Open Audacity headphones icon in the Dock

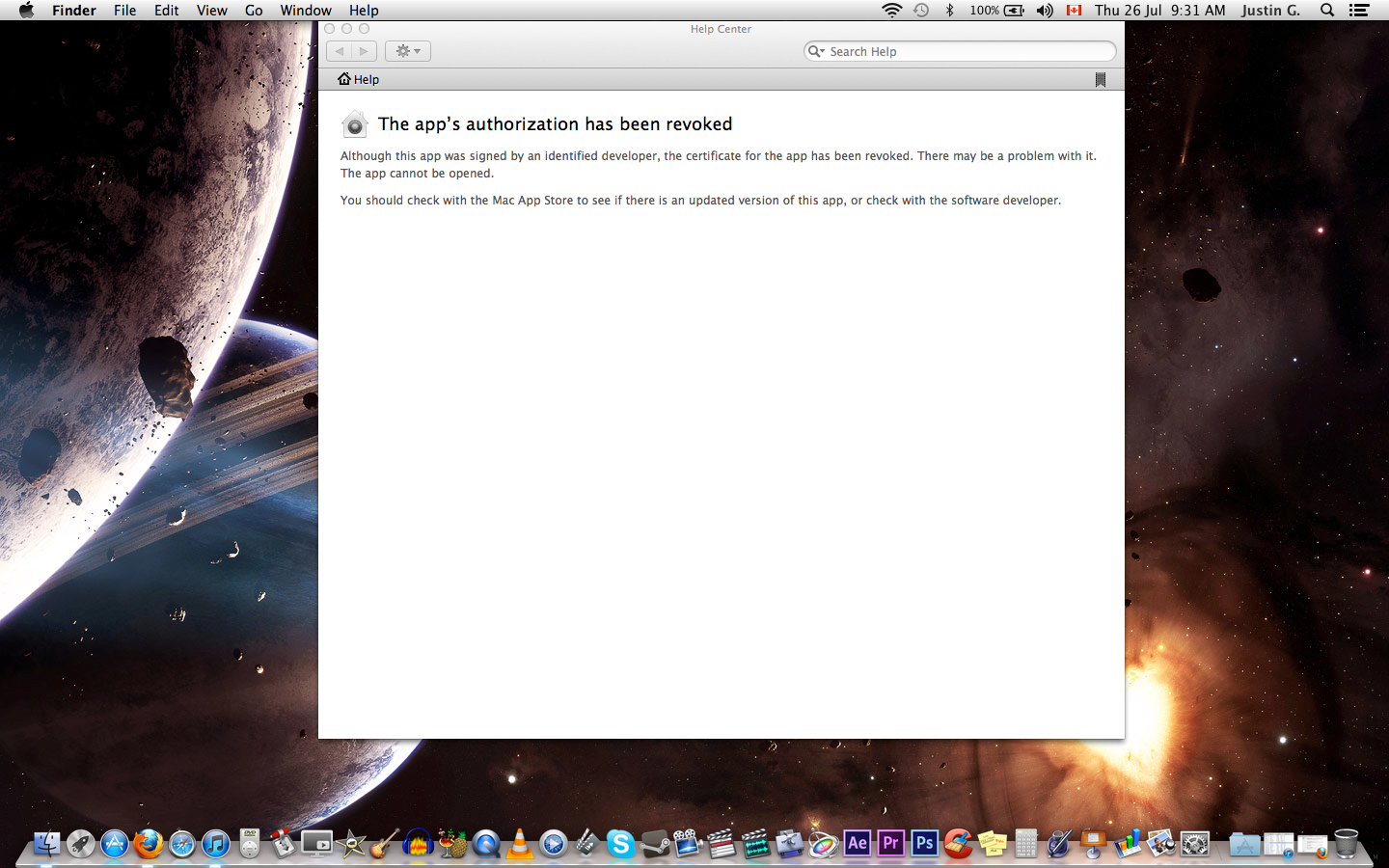(x=418, y=843)
